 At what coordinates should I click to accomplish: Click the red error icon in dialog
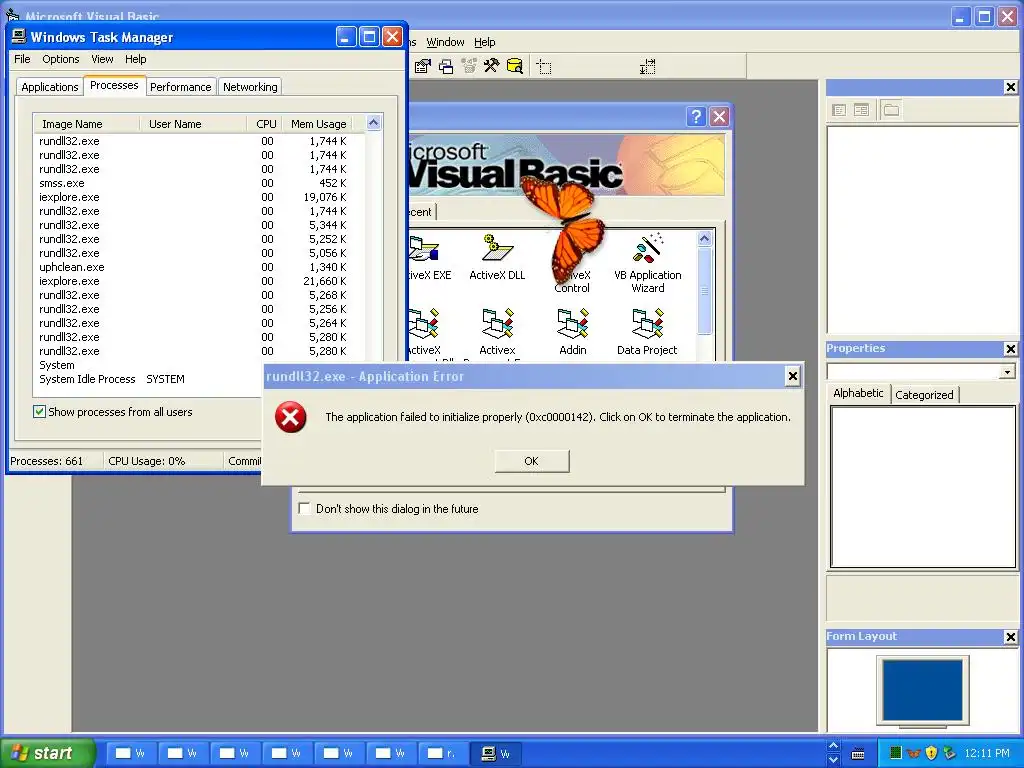291,417
